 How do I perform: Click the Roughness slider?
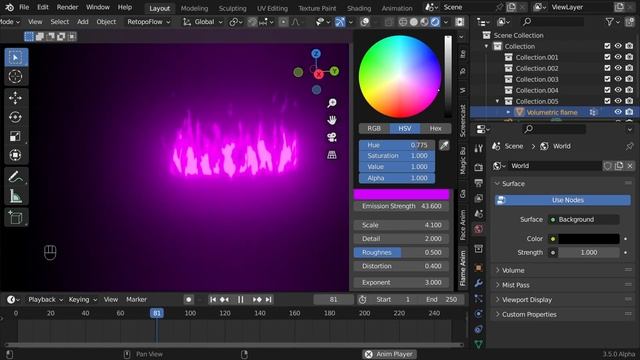pyautogui.click(x=401, y=253)
